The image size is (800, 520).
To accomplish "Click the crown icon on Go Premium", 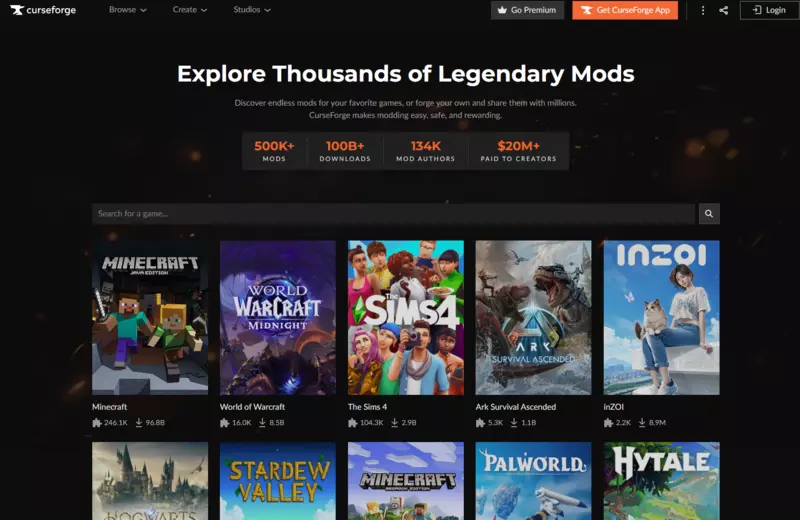I will coord(502,10).
